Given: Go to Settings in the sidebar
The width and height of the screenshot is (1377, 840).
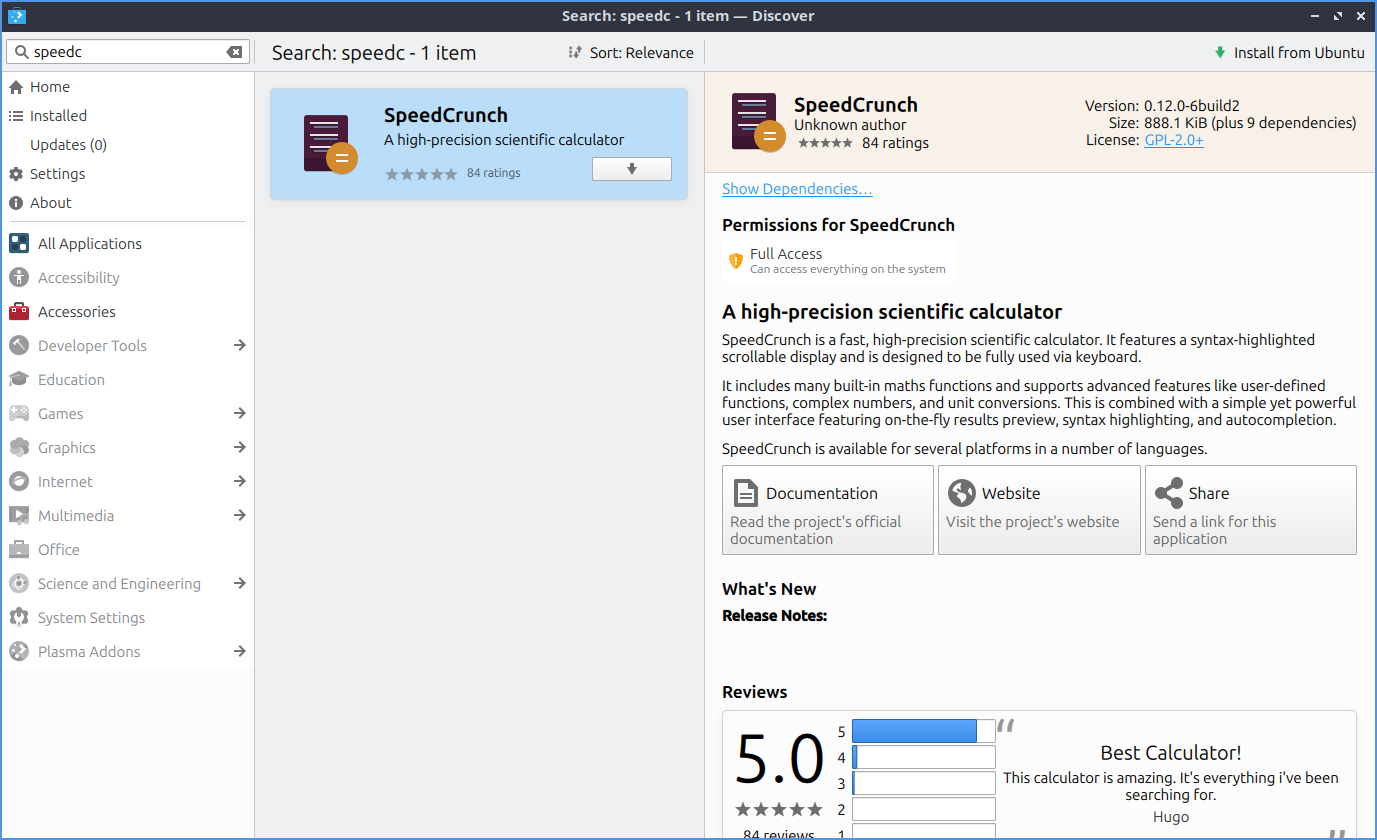Looking at the screenshot, I should pos(57,174).
